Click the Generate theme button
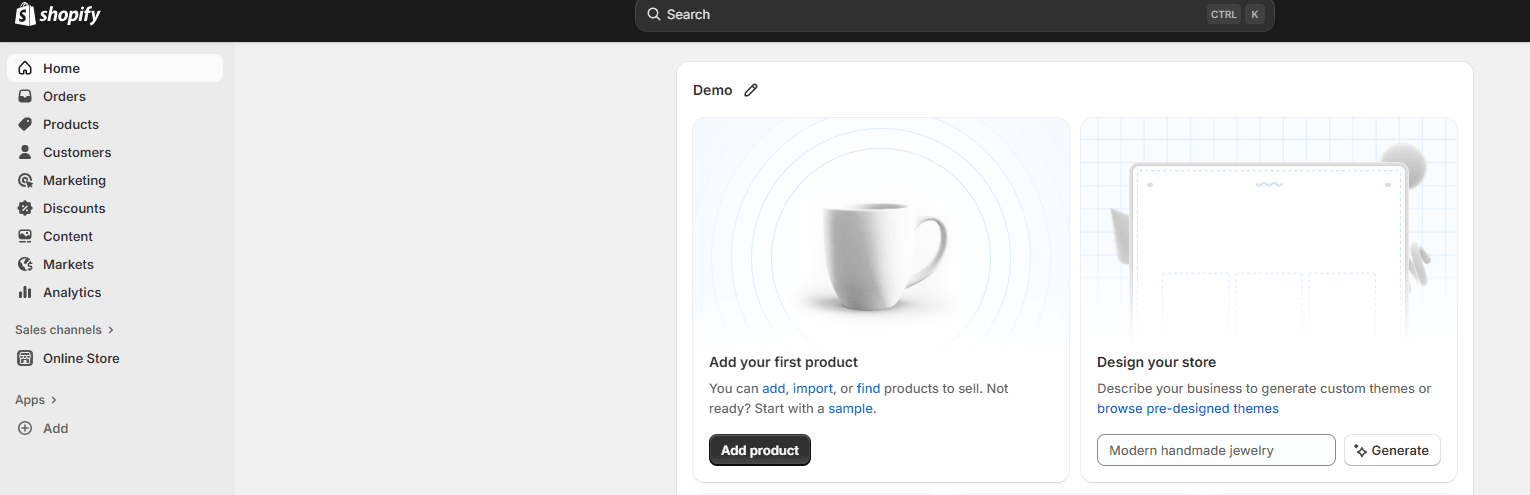The height and width of the screenshot is (495, 1530). point(1391,450)
